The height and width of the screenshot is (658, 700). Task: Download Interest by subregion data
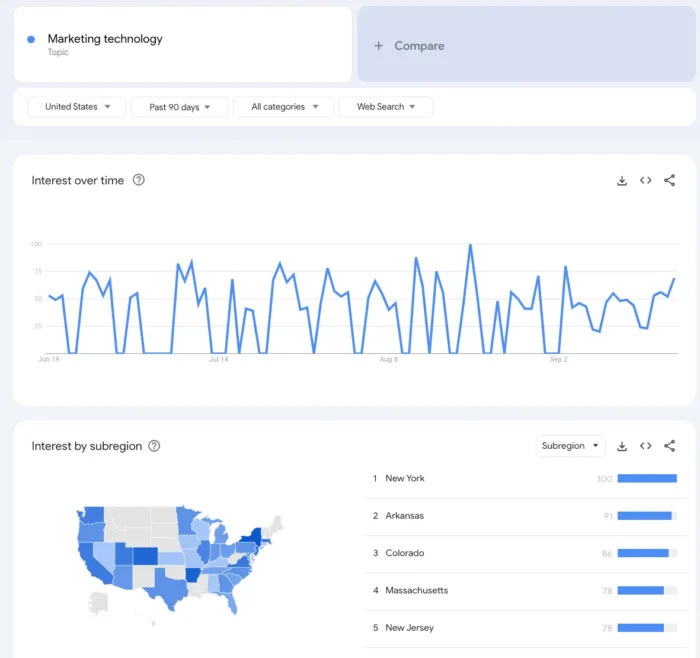point(621,446)
